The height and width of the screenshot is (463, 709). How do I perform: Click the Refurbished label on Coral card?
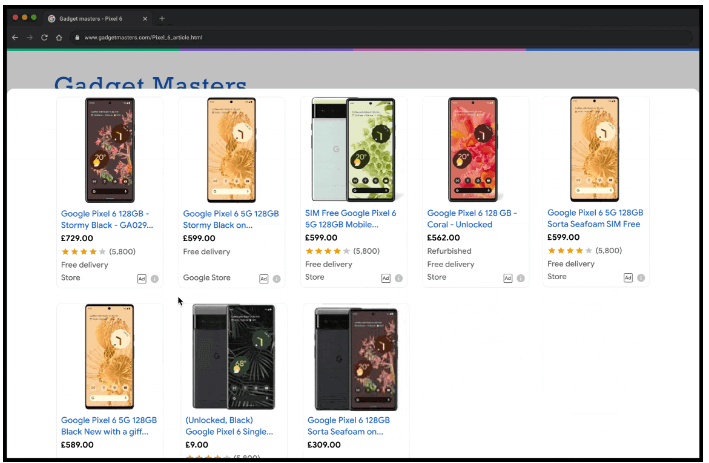click(449, 251)
